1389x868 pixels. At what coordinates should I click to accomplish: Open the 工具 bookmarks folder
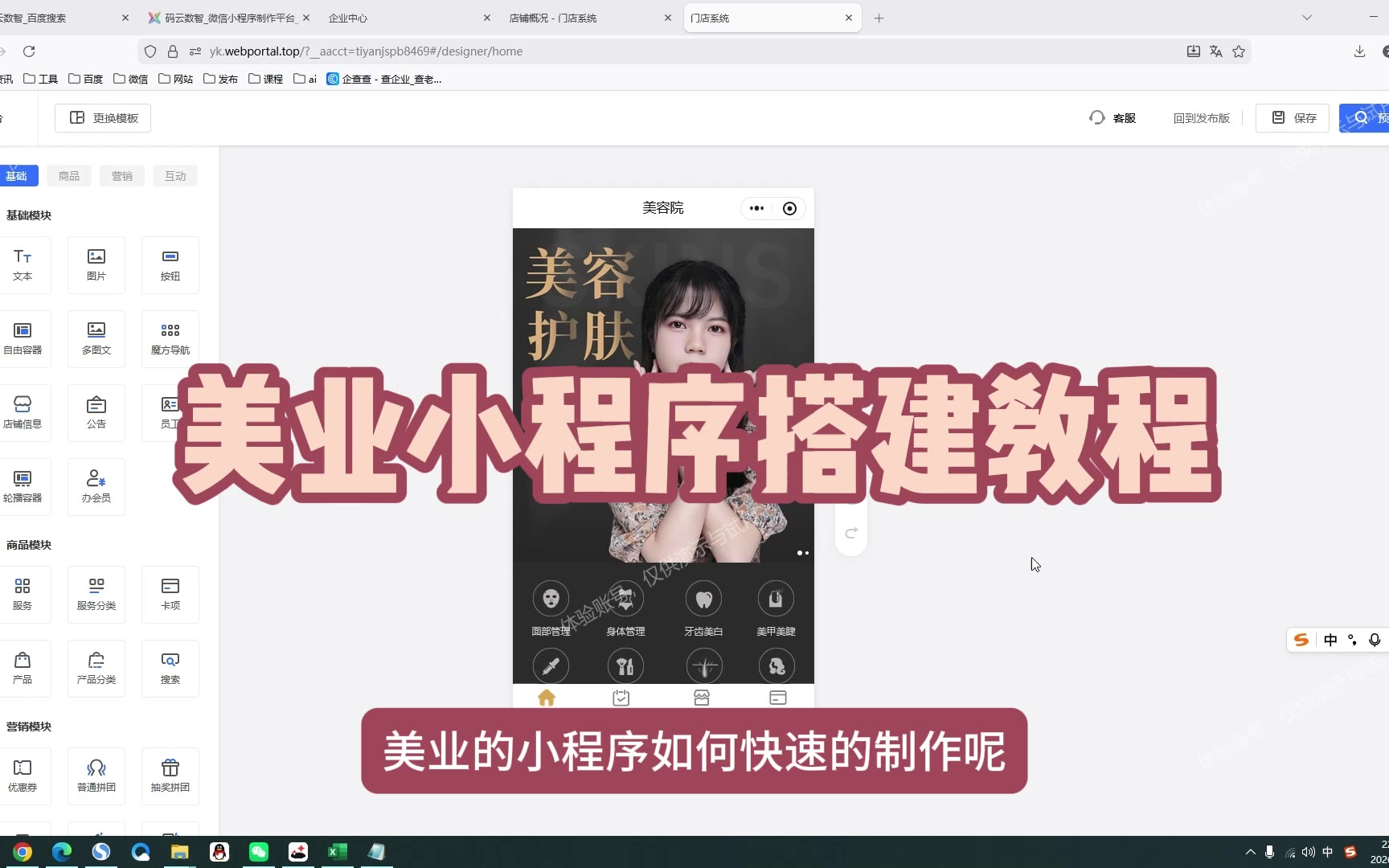tap(41, 79)
